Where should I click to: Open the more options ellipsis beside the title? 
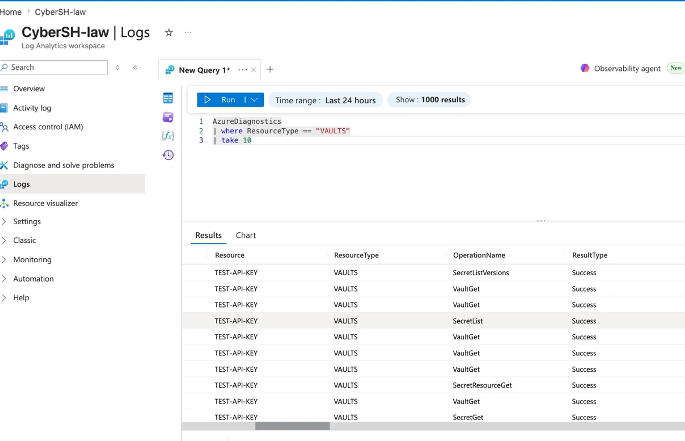pos(188,32)
